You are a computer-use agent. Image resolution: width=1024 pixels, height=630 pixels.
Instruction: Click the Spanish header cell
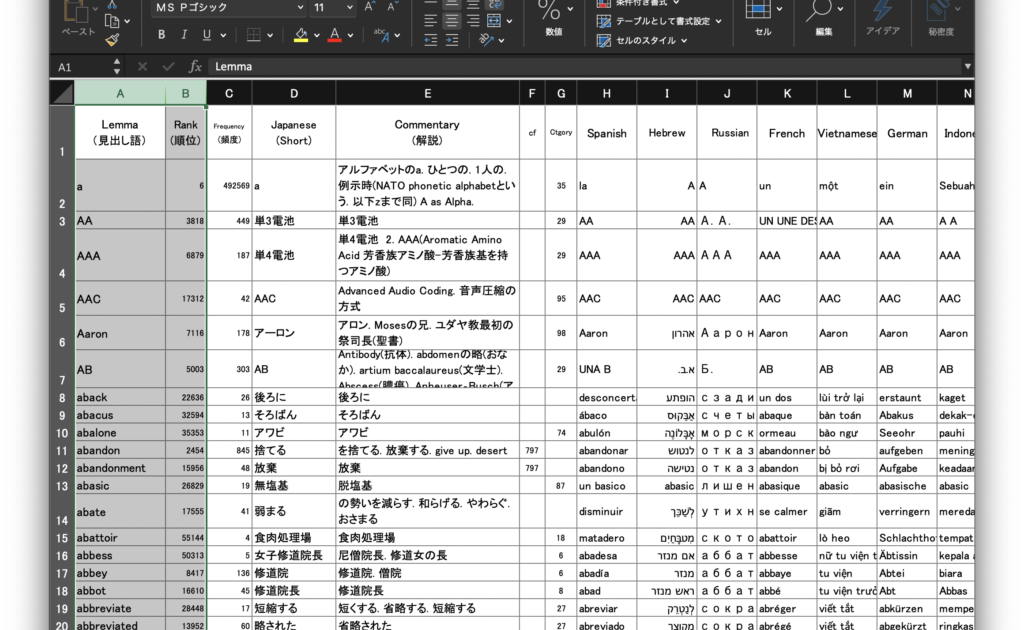click(607, 133)
